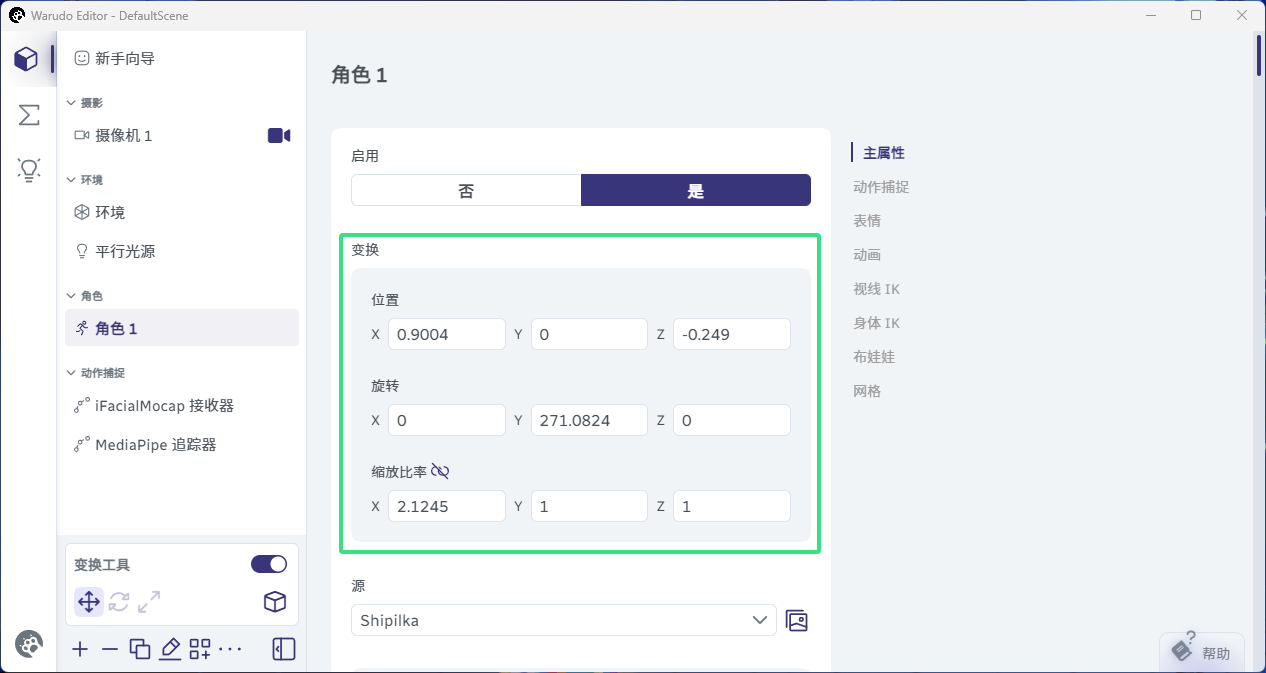Select MediaPipe 追踪器 asset
Viewport: 1266px width, 673px height.
coord(182,444)
